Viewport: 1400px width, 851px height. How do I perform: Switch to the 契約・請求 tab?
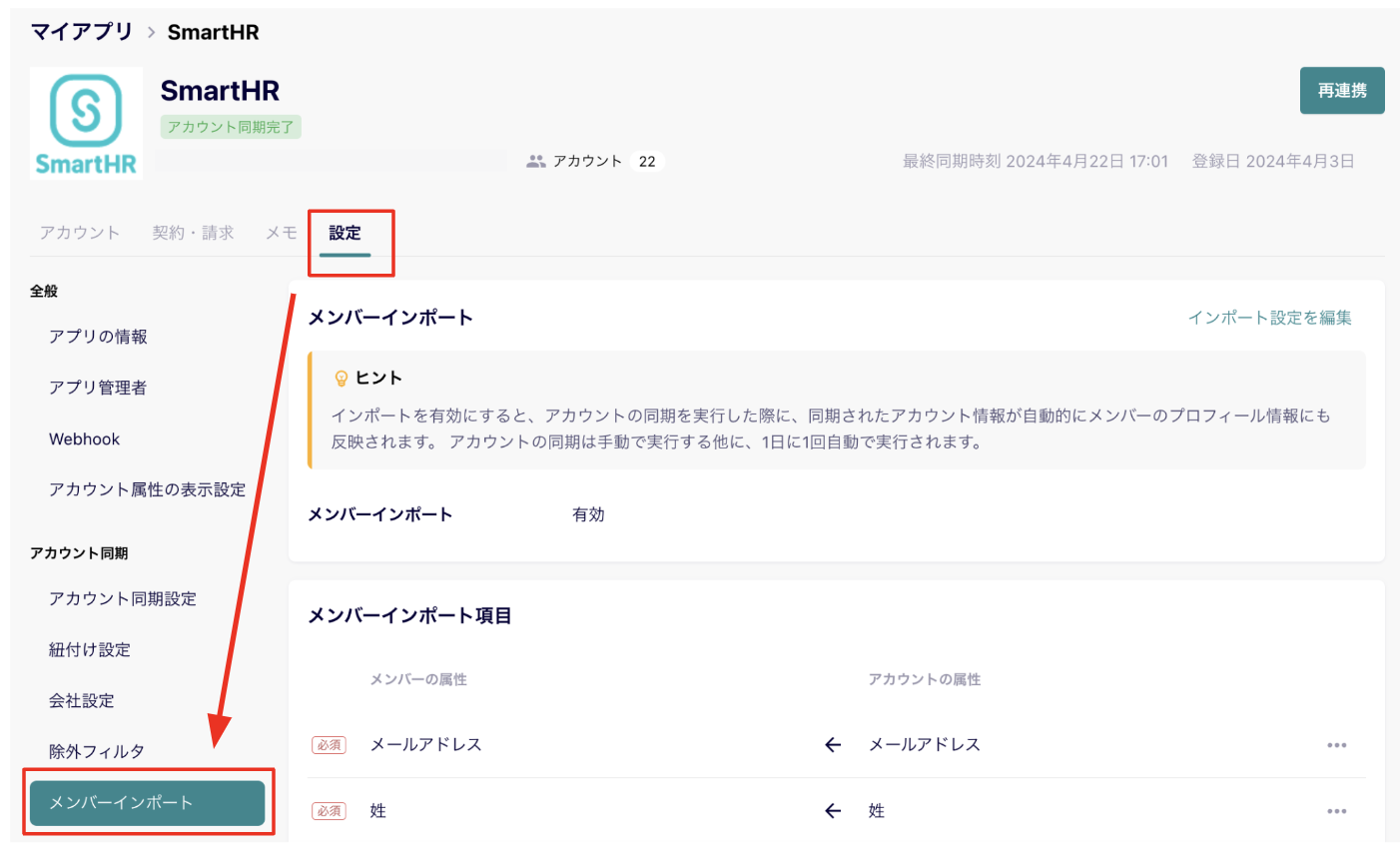(x=193, y=233)
